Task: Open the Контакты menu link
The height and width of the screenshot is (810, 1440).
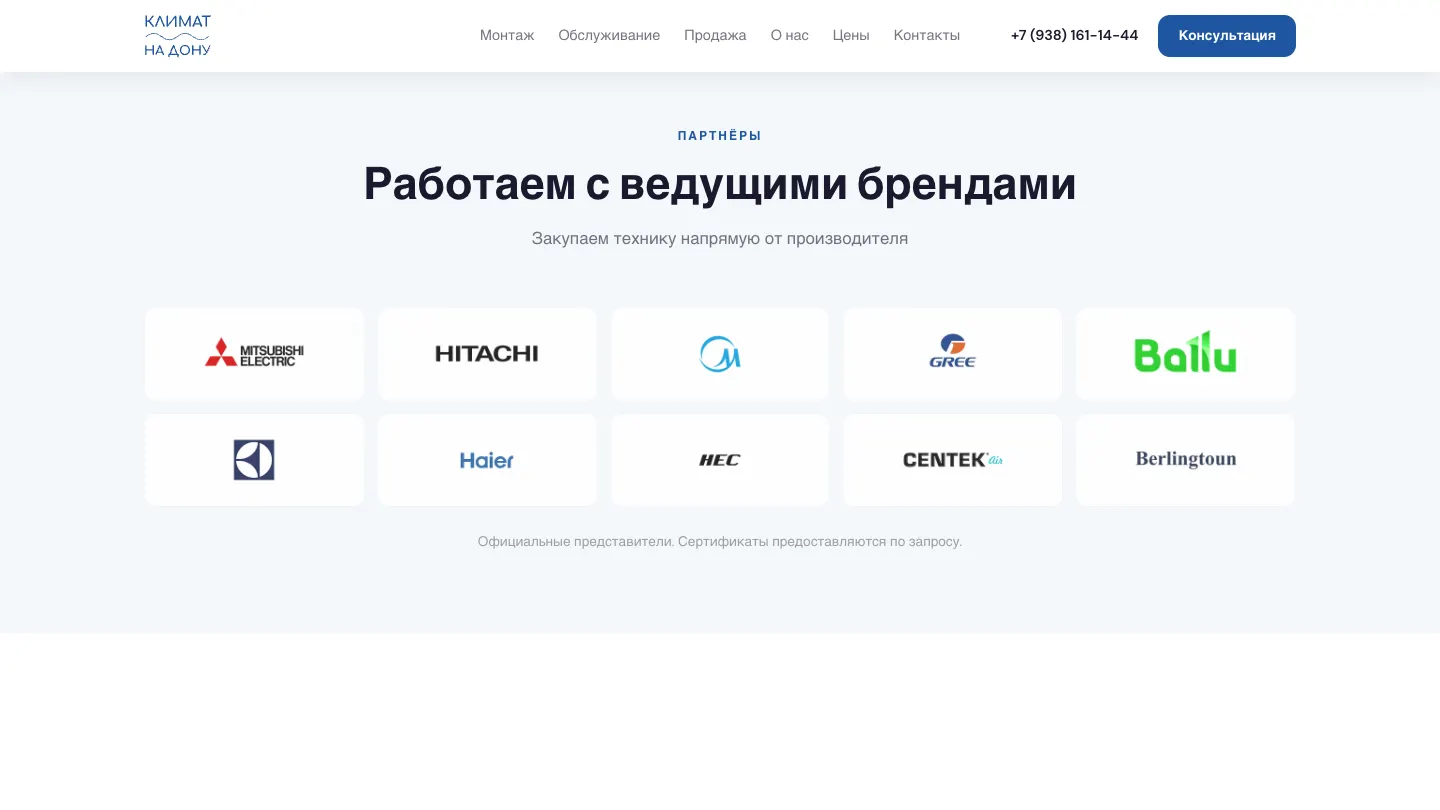Action: coord(926,35)
